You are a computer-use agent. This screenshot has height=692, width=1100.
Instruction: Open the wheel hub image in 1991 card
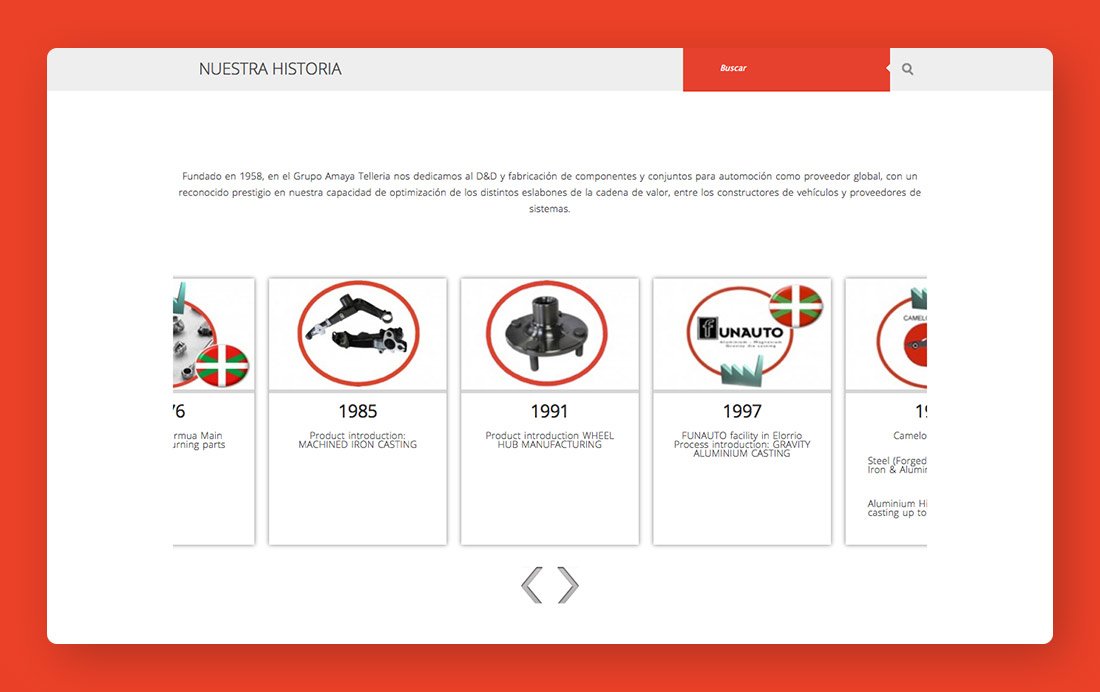[x=549, y=334]
